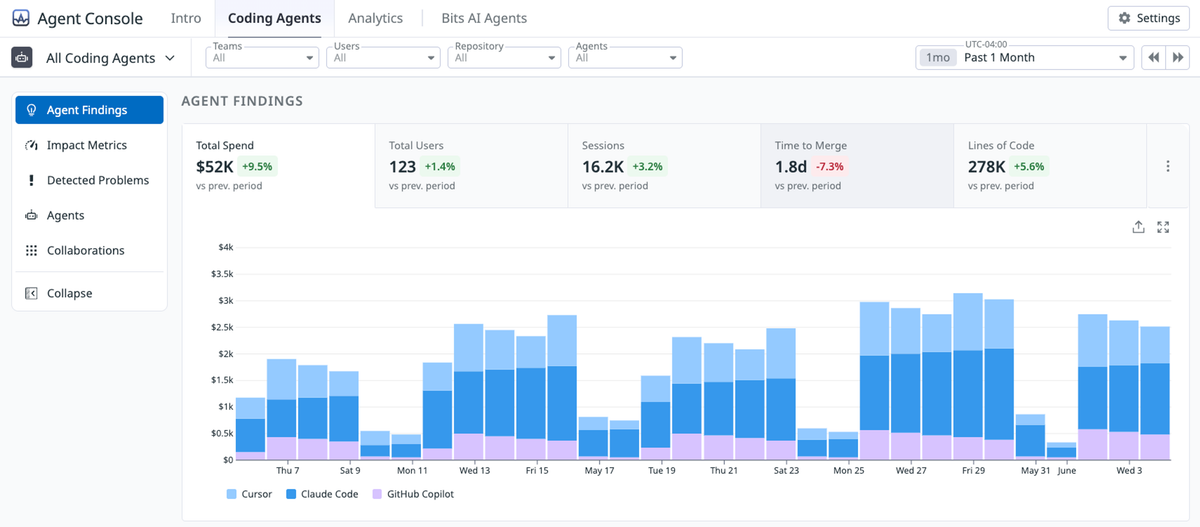Toggle the Cursor series in the legend
Screen dimensions: 1200x527
pos(249,494)
